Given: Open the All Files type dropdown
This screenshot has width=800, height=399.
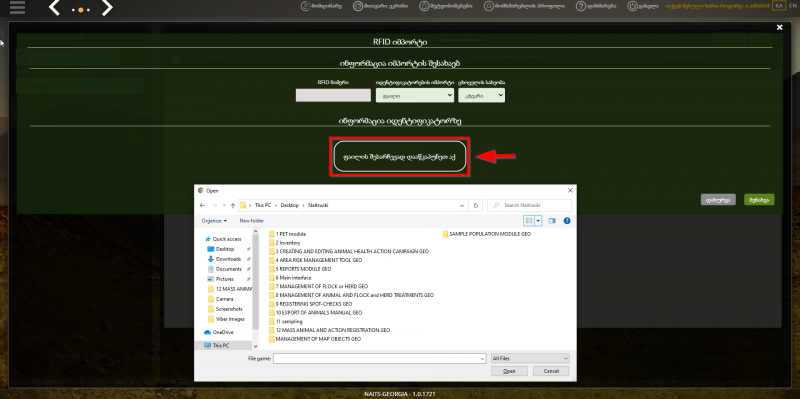Looking at the screenshot, I should (x=530, y=359).
